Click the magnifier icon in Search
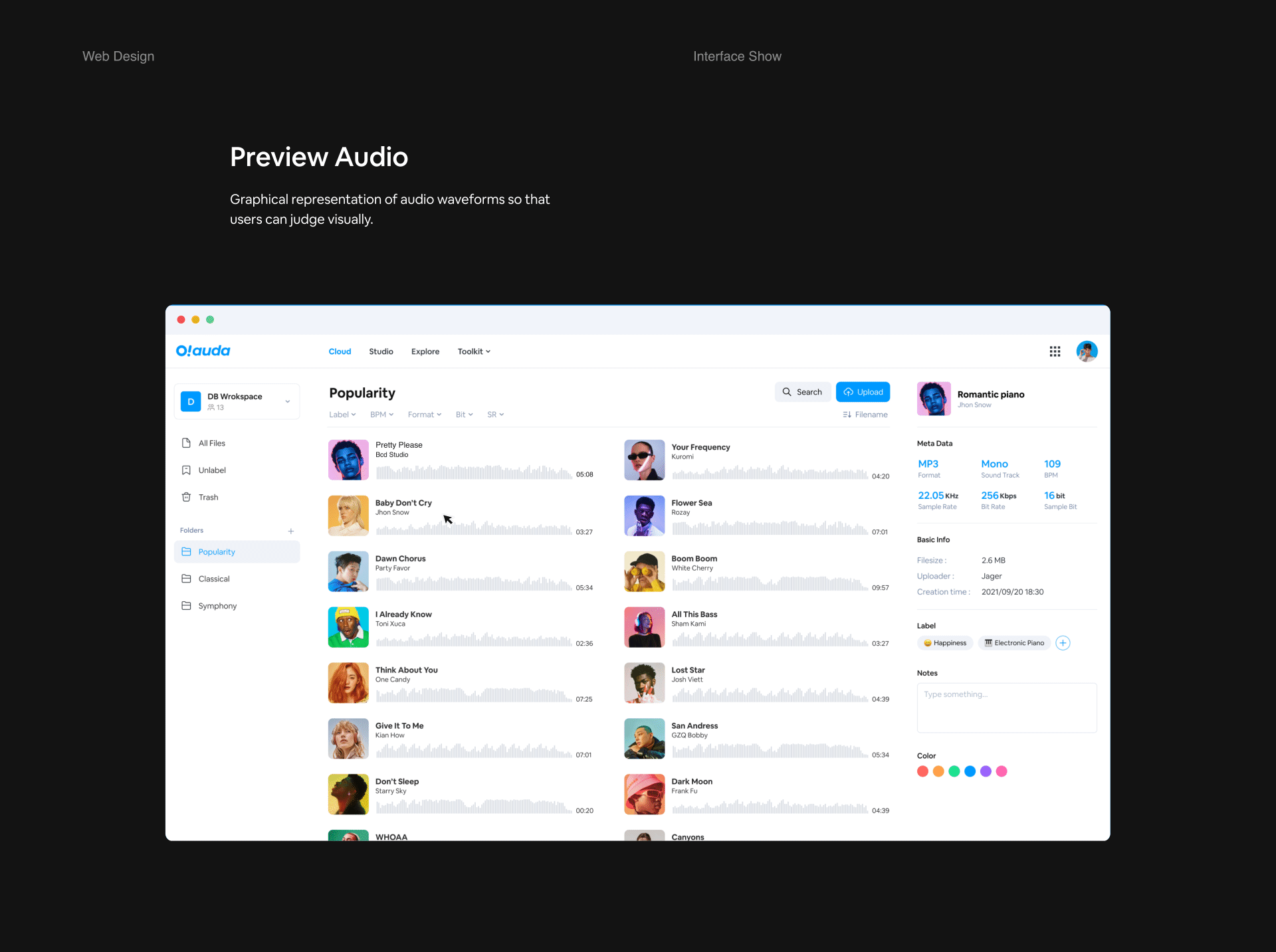The image size is (1276, 952). pyautogui.click(x=787, y=392)
